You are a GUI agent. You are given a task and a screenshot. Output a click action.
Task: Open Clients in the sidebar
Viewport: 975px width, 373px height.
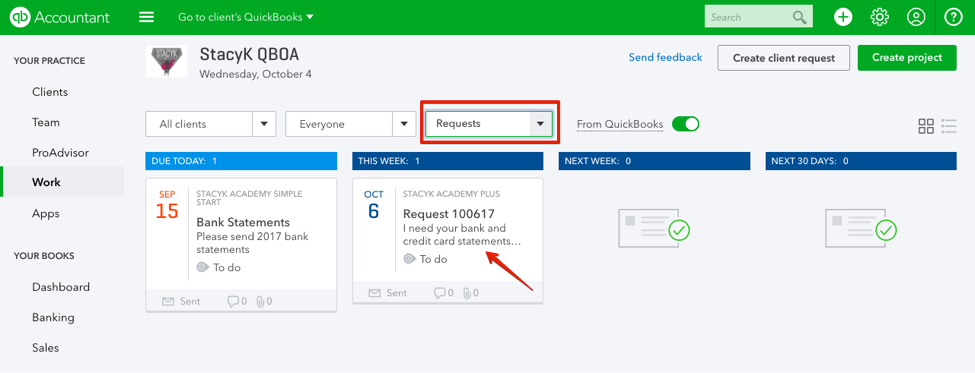pos(50,92)
